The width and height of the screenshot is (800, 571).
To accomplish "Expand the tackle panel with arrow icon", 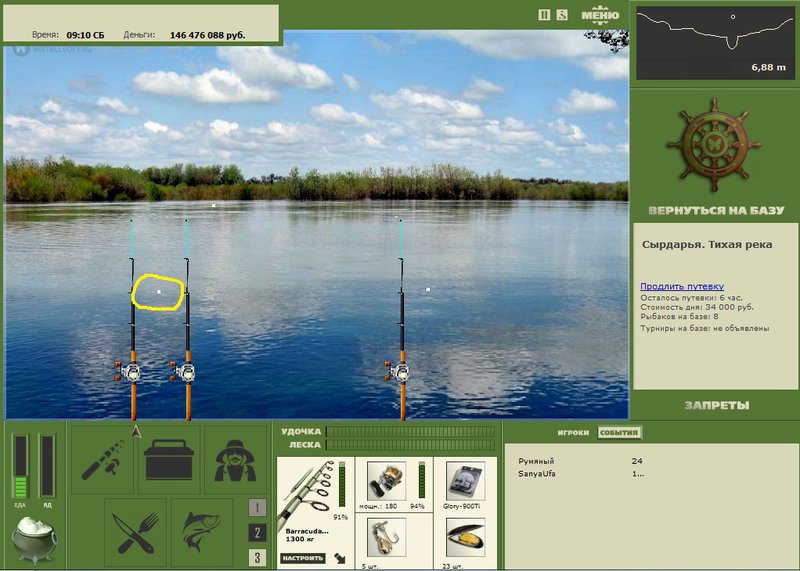I will tap(340, 558).
